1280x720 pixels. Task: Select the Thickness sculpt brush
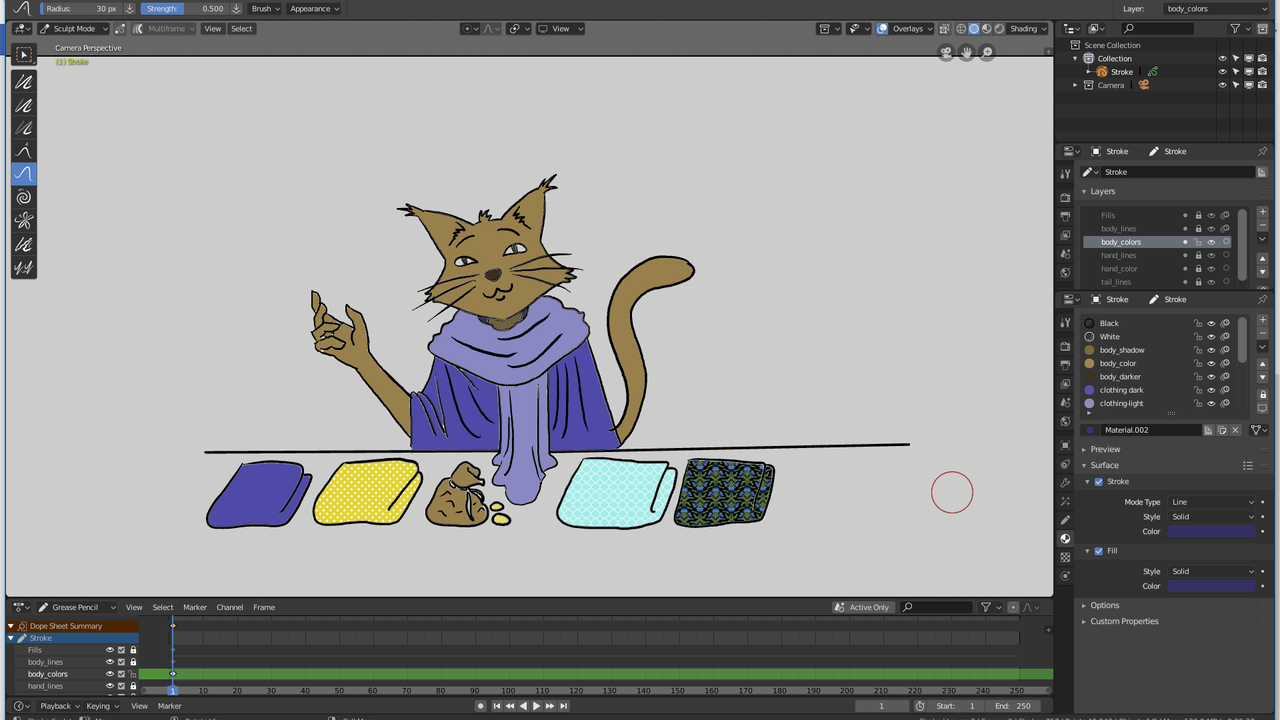click(x=23, y=105)
